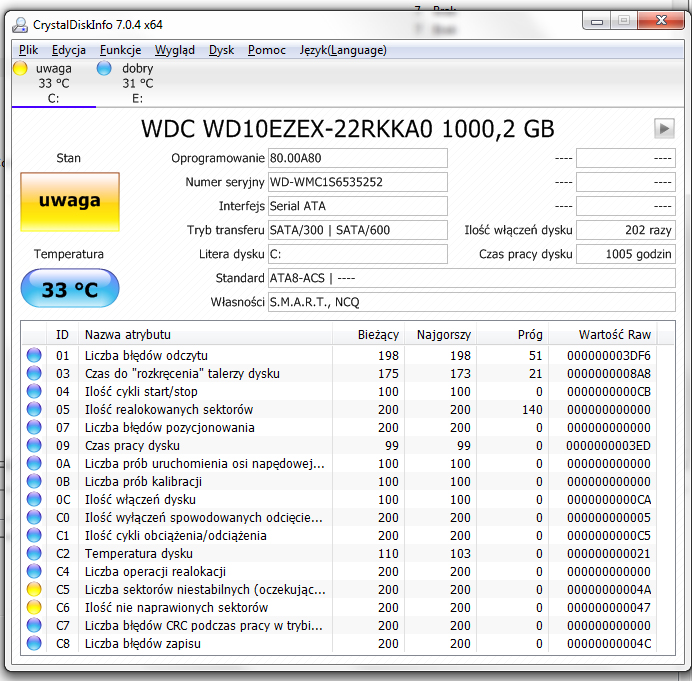Minimize the CrystalDiskInfo window

tap(597, 21)
